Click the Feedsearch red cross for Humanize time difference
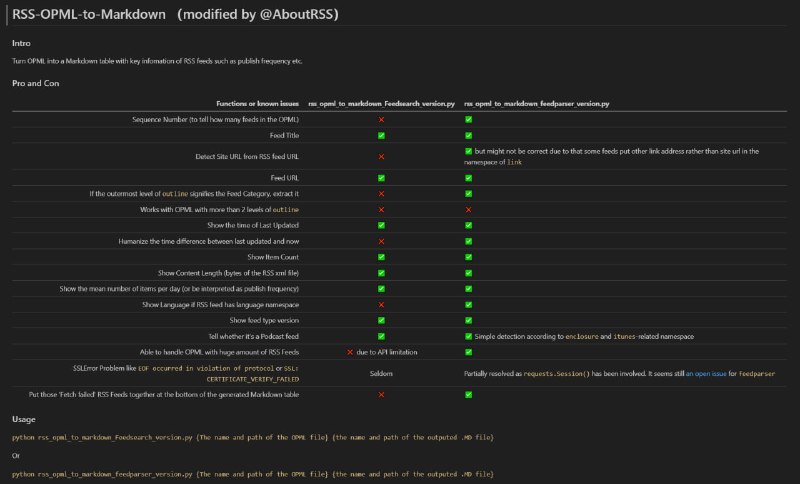 [381, 241]
